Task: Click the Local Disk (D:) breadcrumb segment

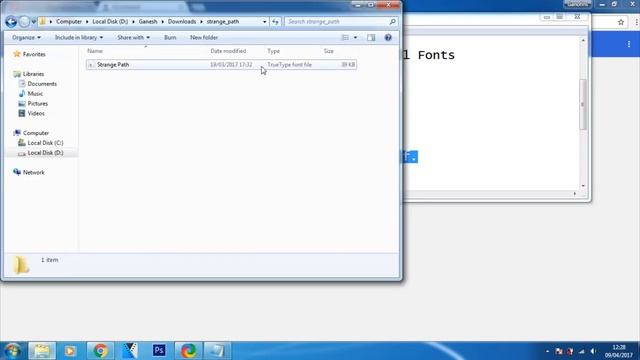Action: 110,22
